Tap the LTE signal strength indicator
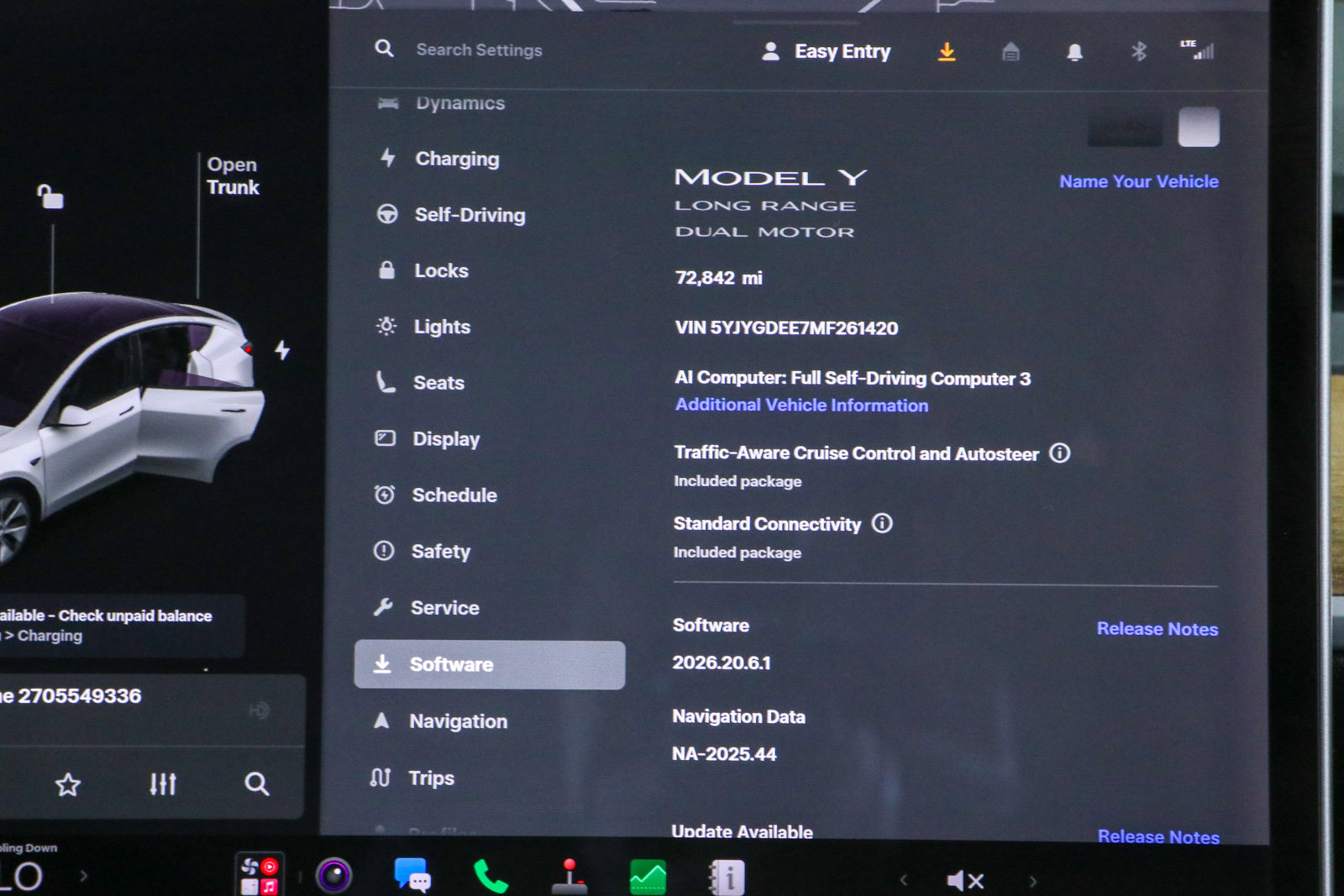 point(1197,50)
